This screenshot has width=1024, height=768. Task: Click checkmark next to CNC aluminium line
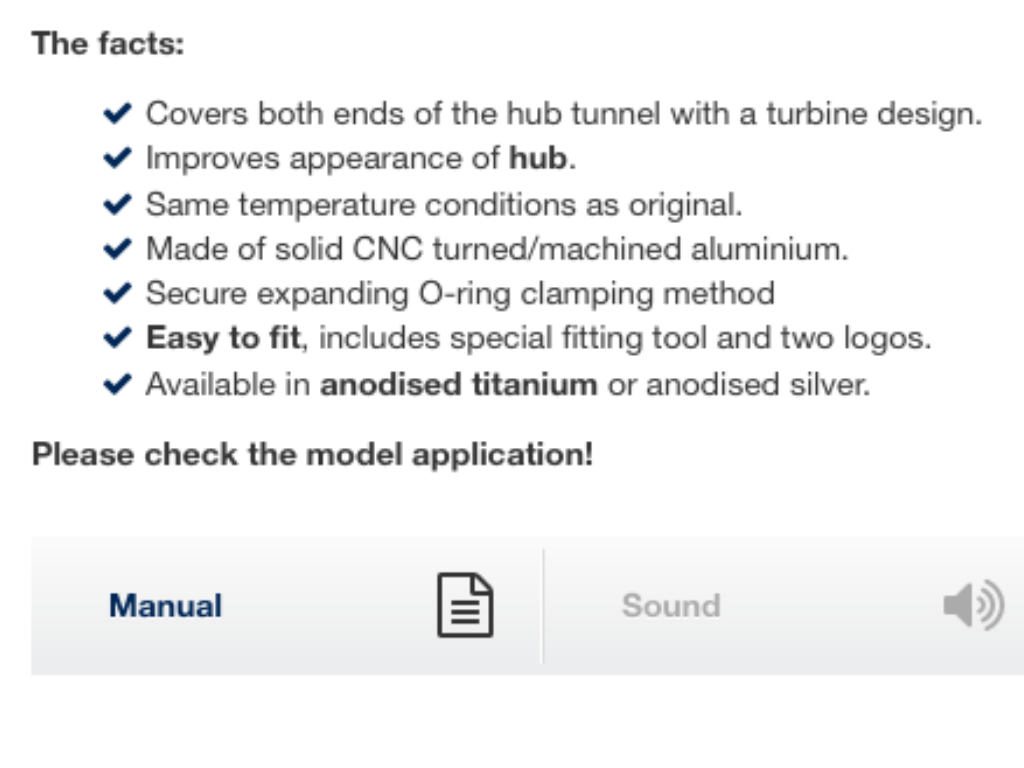(x=118, y=249)
